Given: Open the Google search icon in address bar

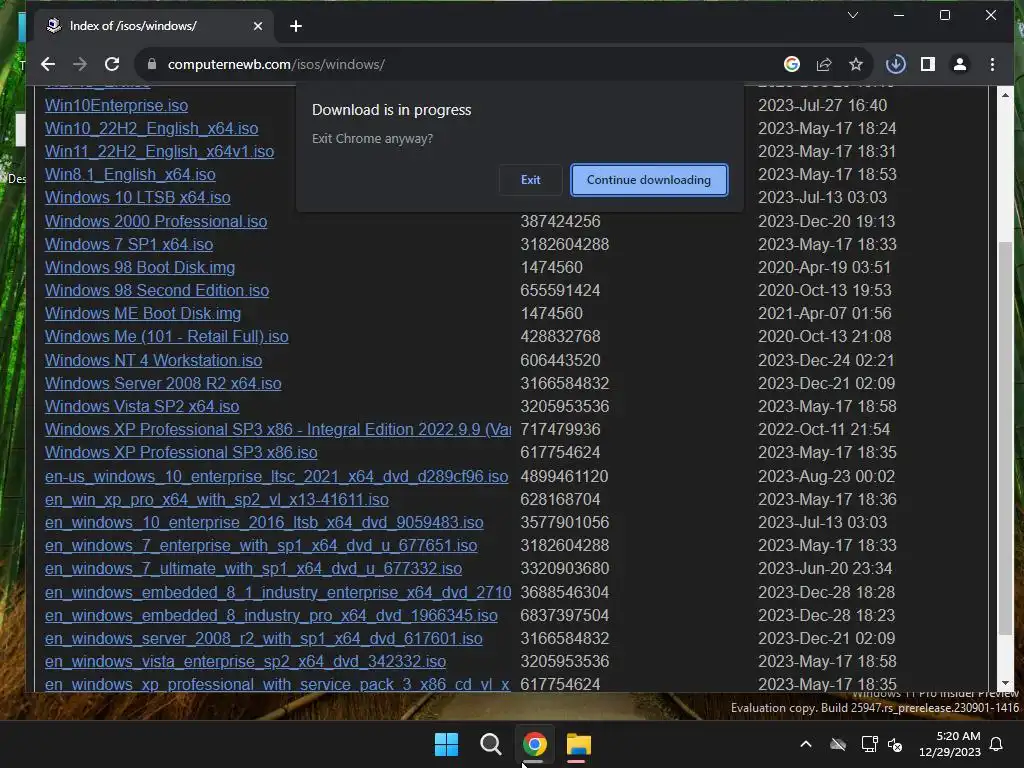Looking at the screenshot, I should 792,64.
